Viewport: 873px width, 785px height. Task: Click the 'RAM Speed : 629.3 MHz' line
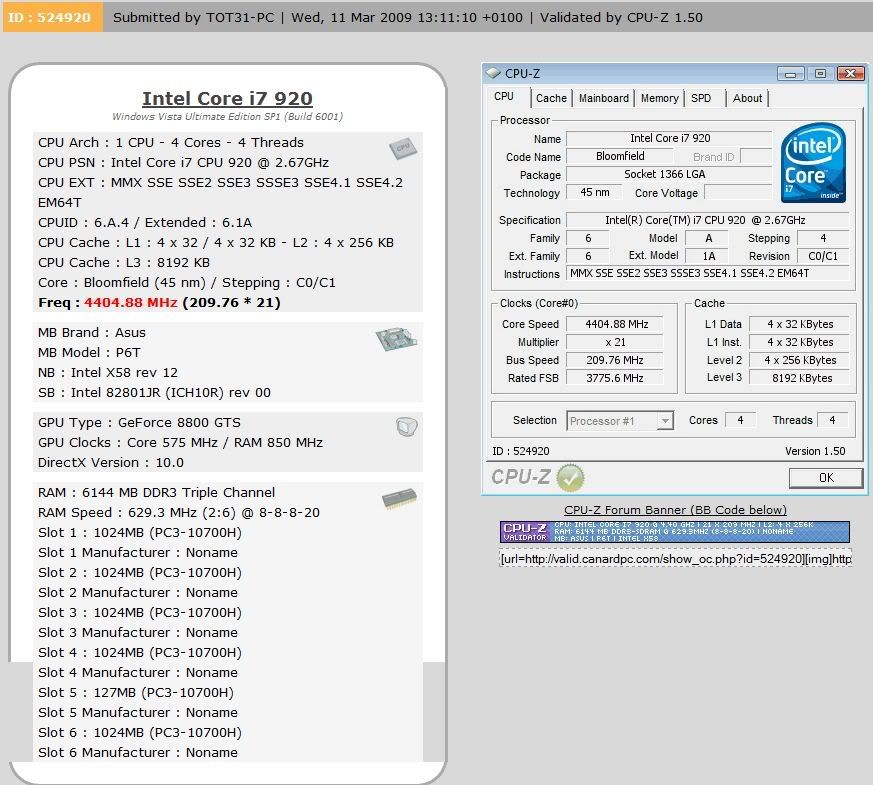pos(179,513)
